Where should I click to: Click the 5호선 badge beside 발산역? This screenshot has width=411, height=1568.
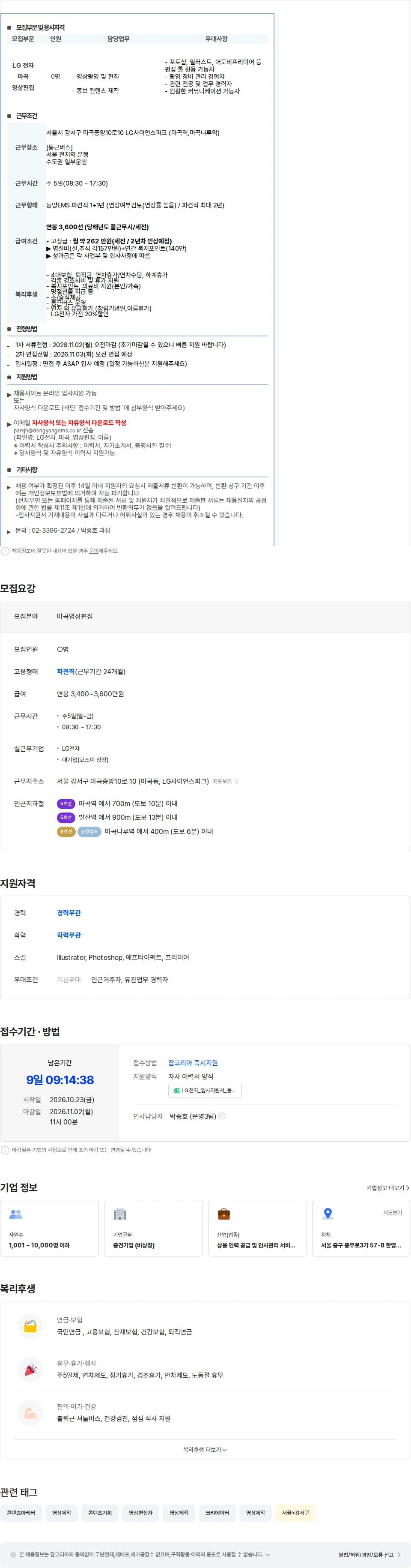(x=66, y=818)
